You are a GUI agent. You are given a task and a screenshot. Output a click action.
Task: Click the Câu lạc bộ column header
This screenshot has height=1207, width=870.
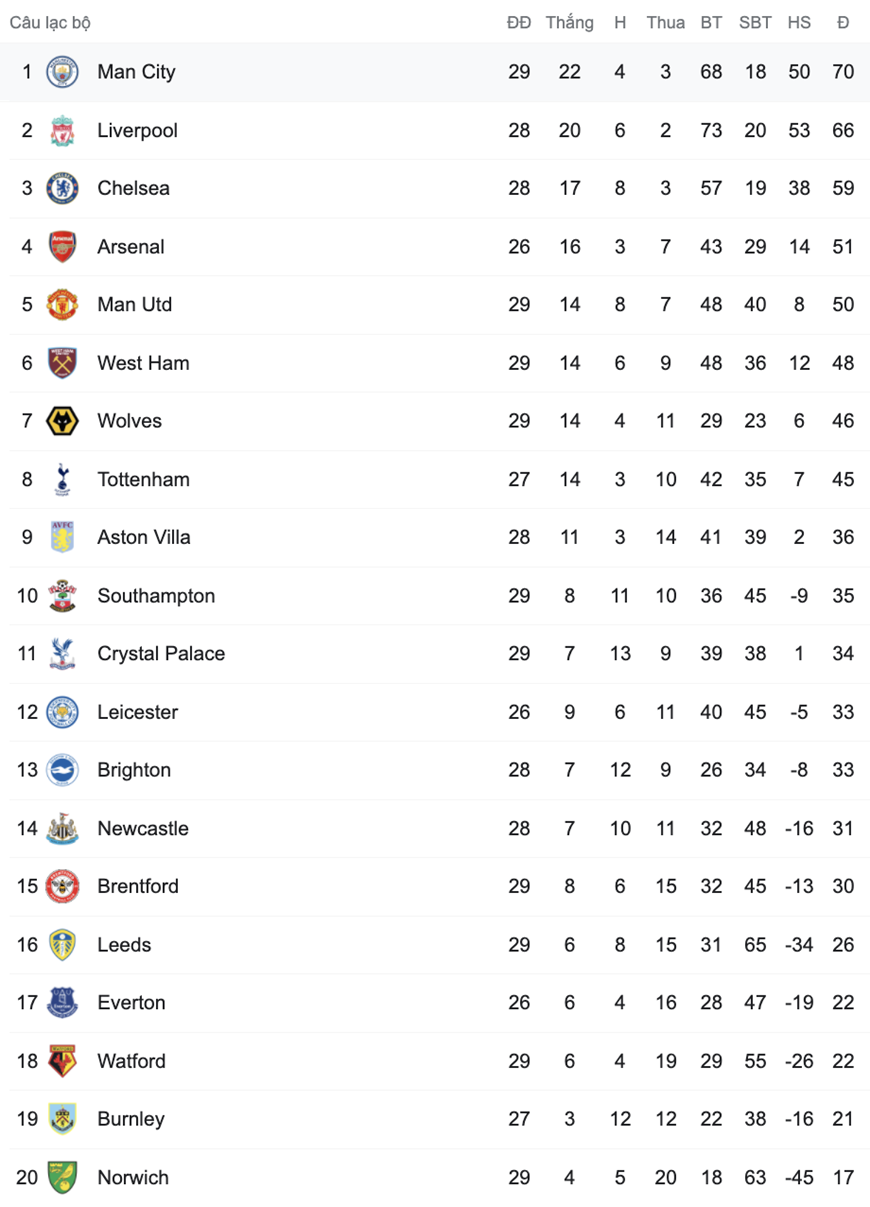[50, 22]
